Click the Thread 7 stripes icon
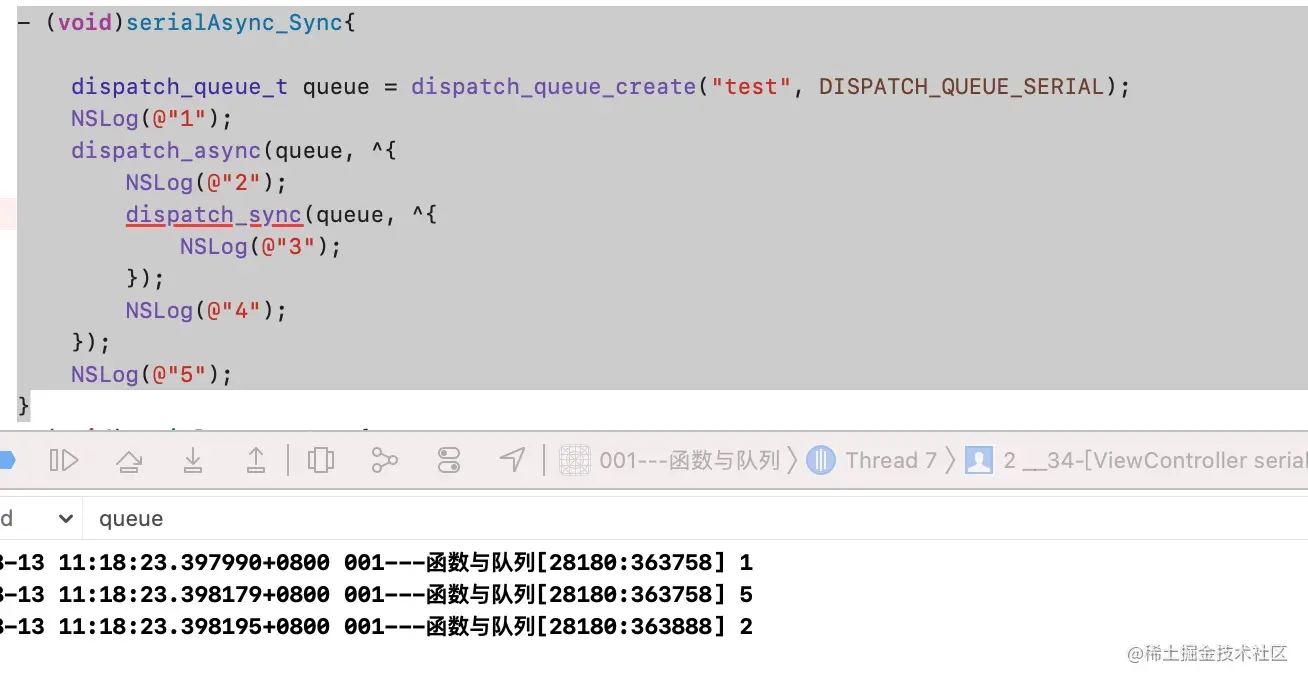1308x684 pixels. [x=822, y=460]
